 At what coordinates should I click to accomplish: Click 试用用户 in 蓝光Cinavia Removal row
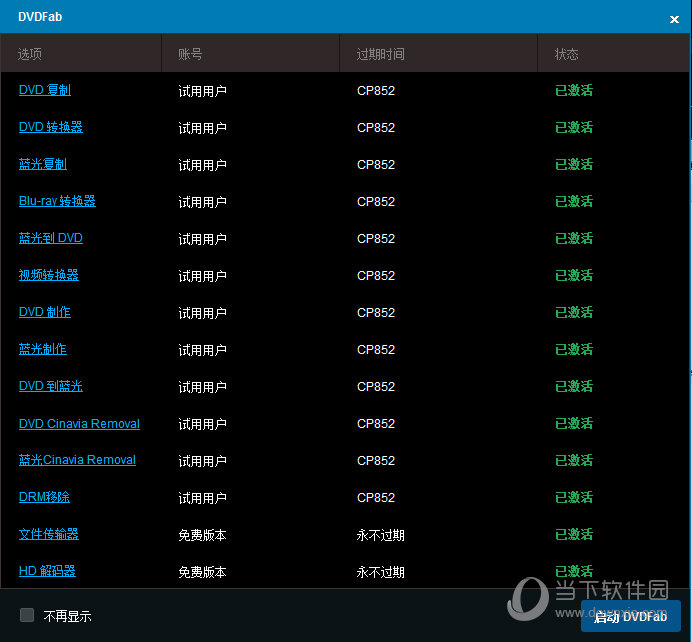(x=203, y=461)
